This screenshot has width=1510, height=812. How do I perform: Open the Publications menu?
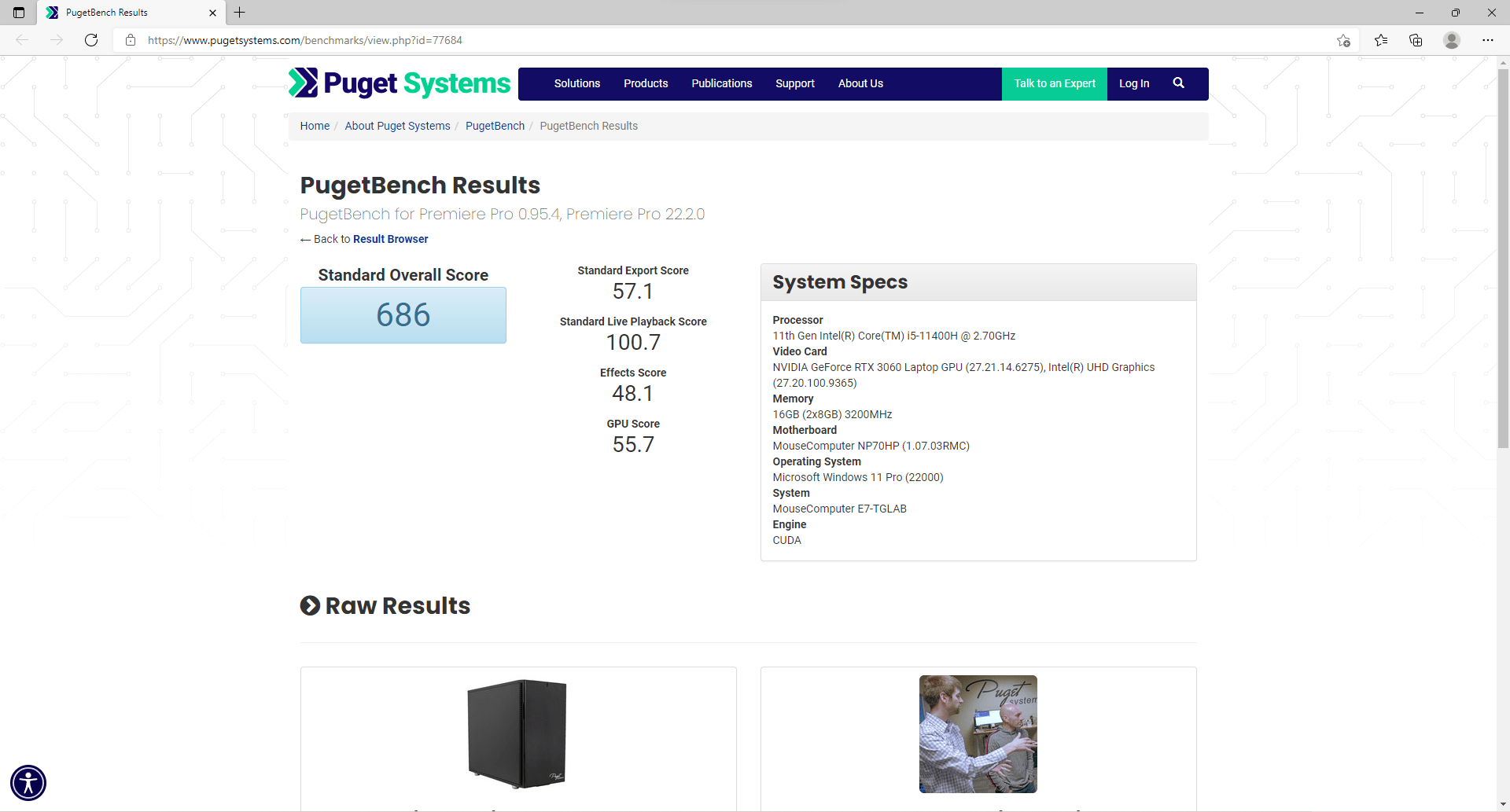[x=722, y=83]
